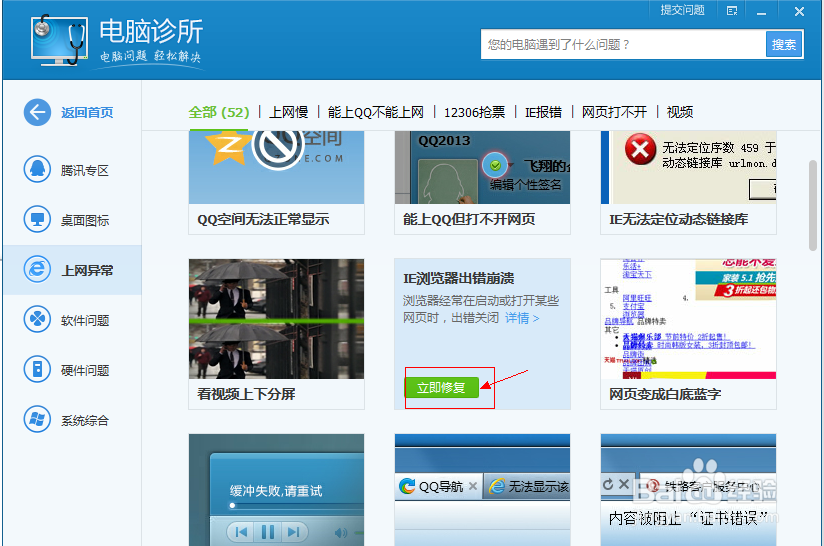Click the 能上QQ但打不开网页 title text
The width and height of the screenshot is (824, 546).
469,219
